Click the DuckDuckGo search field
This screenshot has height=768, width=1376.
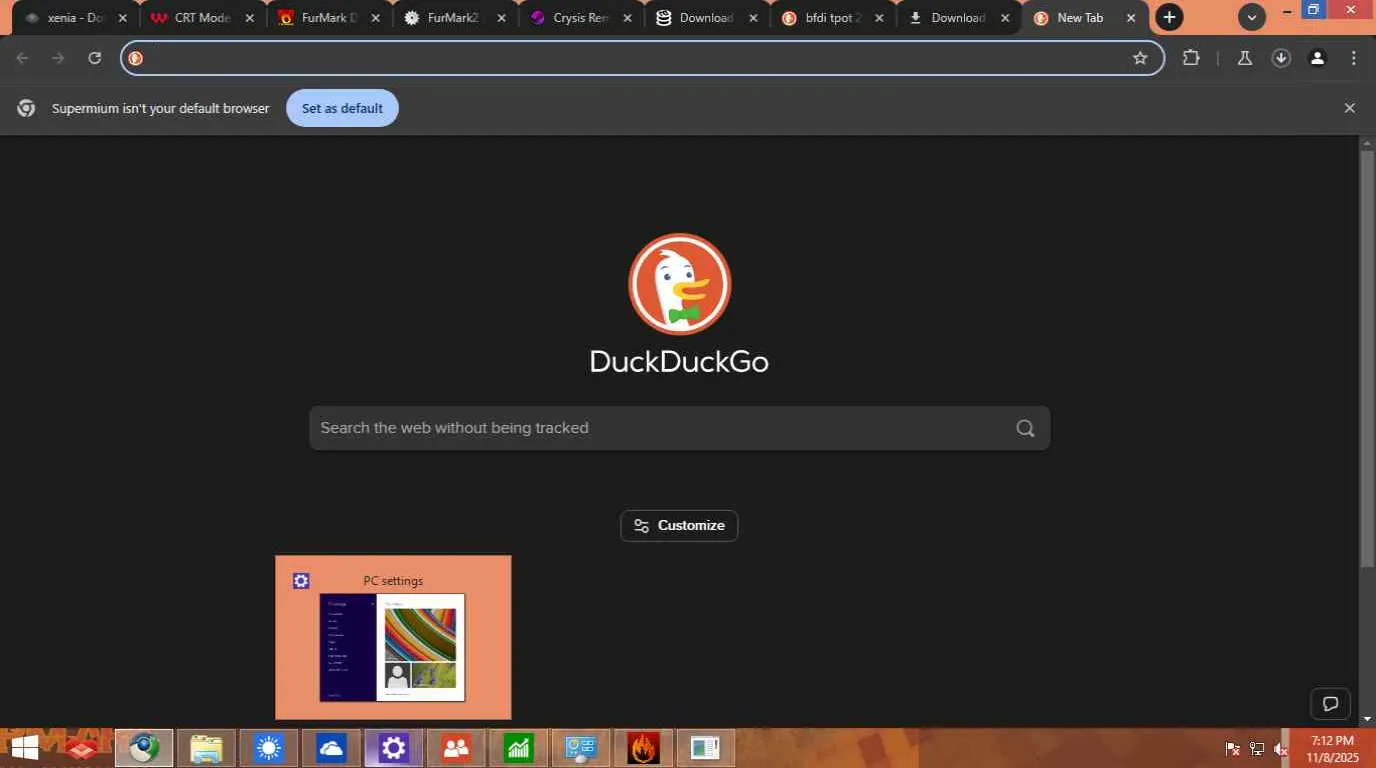(680, 428)
